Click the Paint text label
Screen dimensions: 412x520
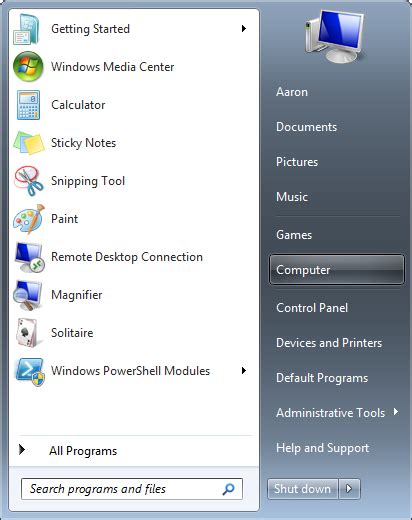tap(64, 219)
